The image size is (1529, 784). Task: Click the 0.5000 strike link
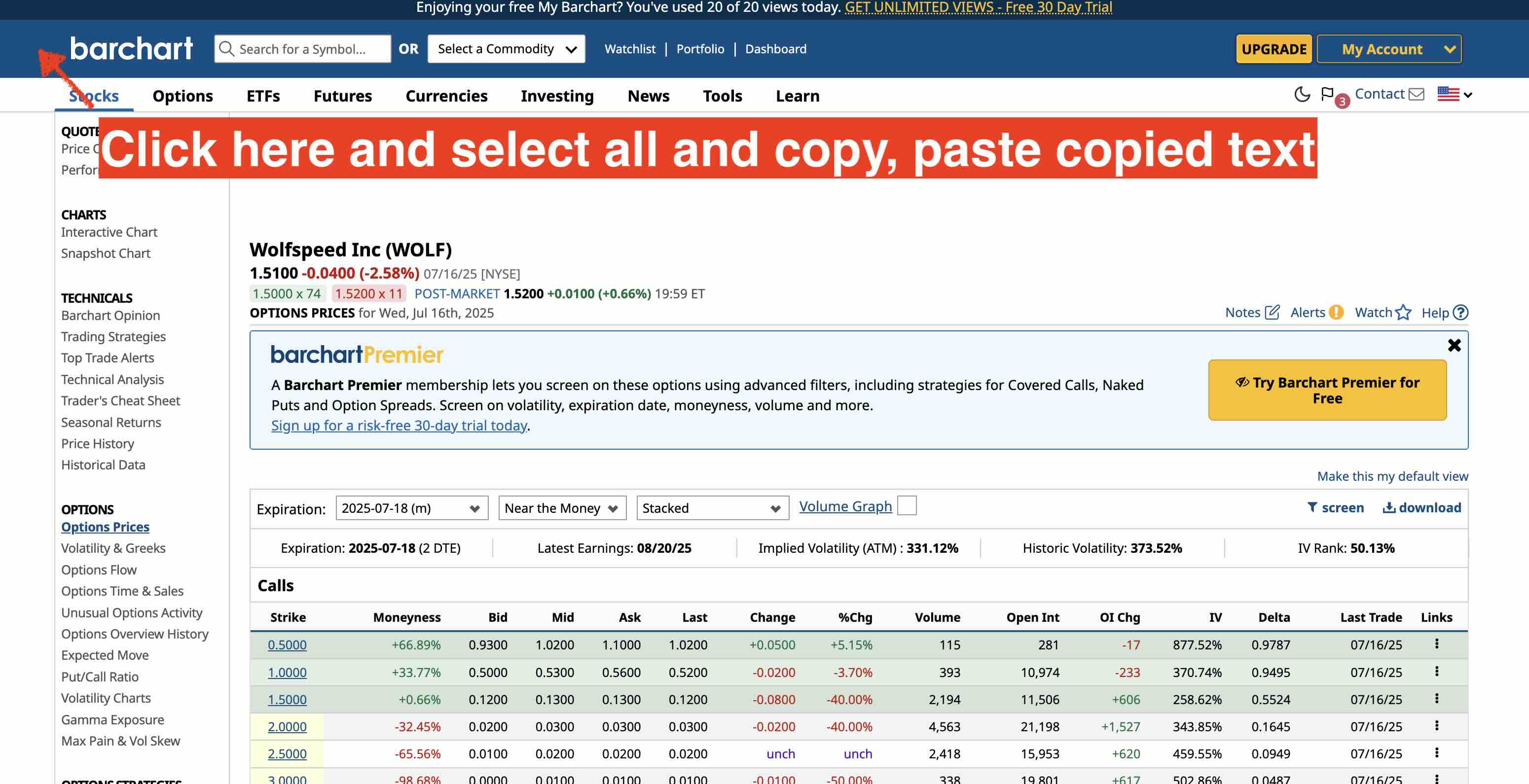coord(287,644)
